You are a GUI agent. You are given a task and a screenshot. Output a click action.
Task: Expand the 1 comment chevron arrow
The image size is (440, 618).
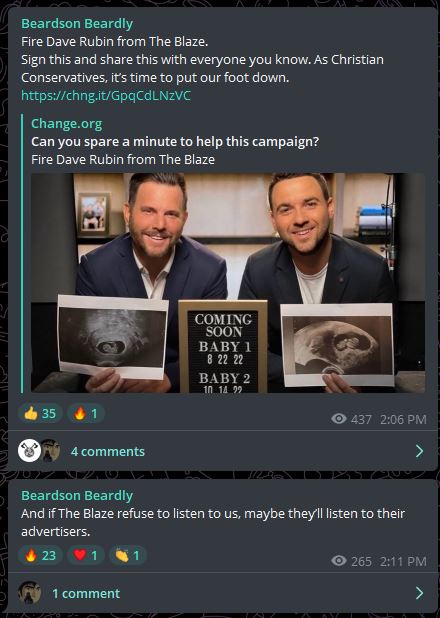click(x=419, y=593)
